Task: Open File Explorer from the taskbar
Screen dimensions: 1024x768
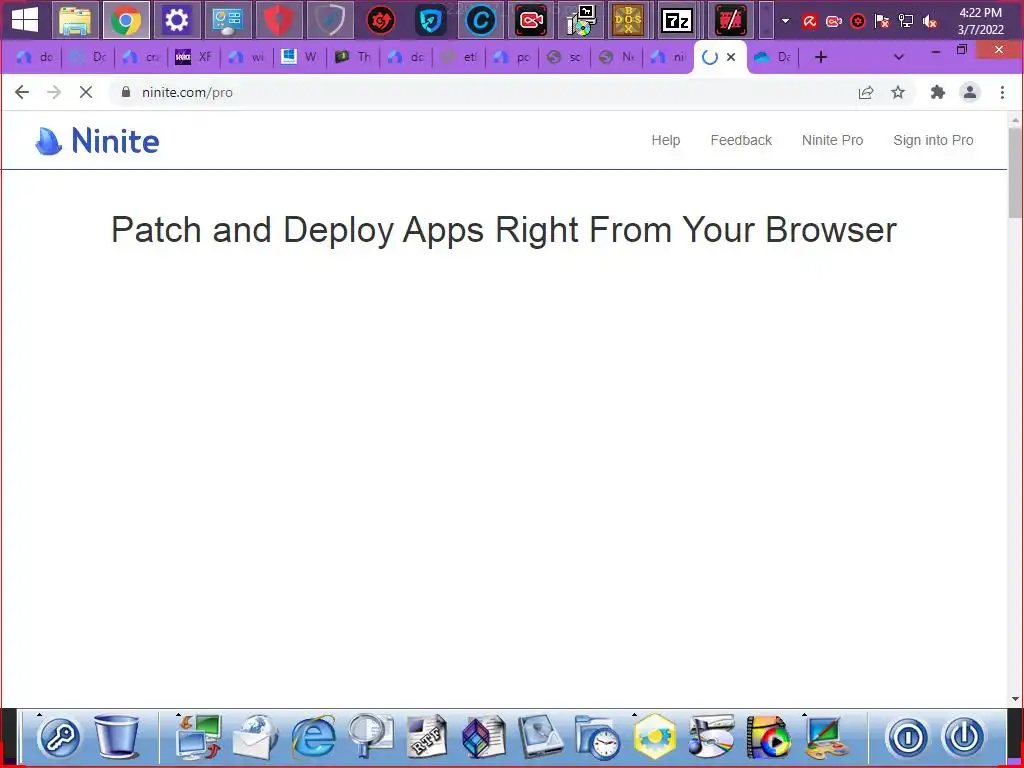Action: [x=75, y=20]
